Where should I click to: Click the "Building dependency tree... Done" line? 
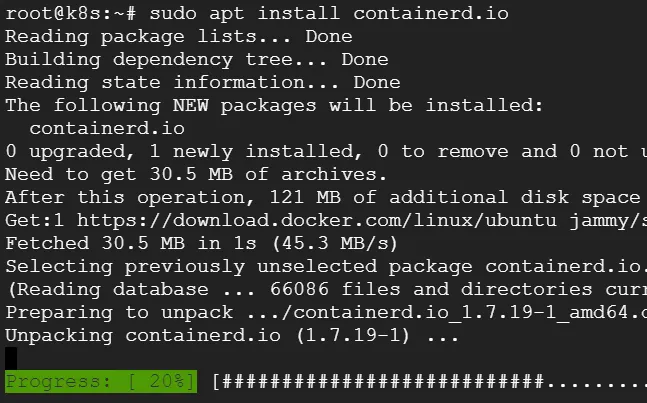pyautogui.click(x=196, y=59)
